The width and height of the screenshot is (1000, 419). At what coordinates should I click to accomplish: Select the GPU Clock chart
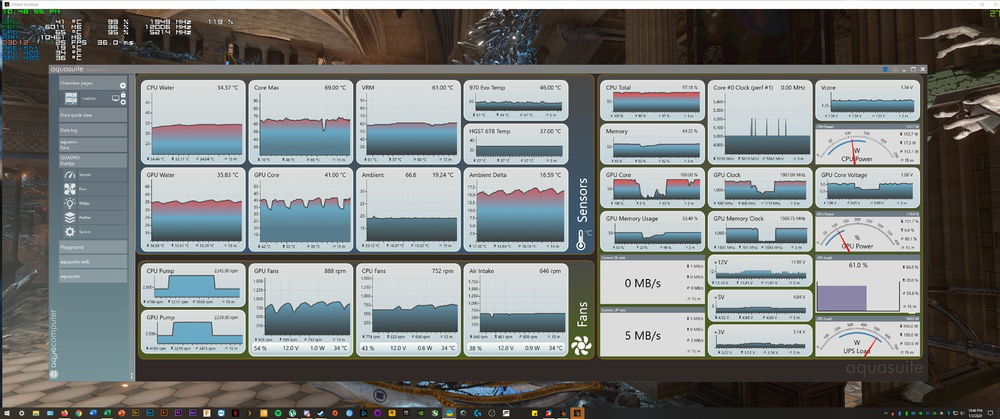tap(760, 188)
